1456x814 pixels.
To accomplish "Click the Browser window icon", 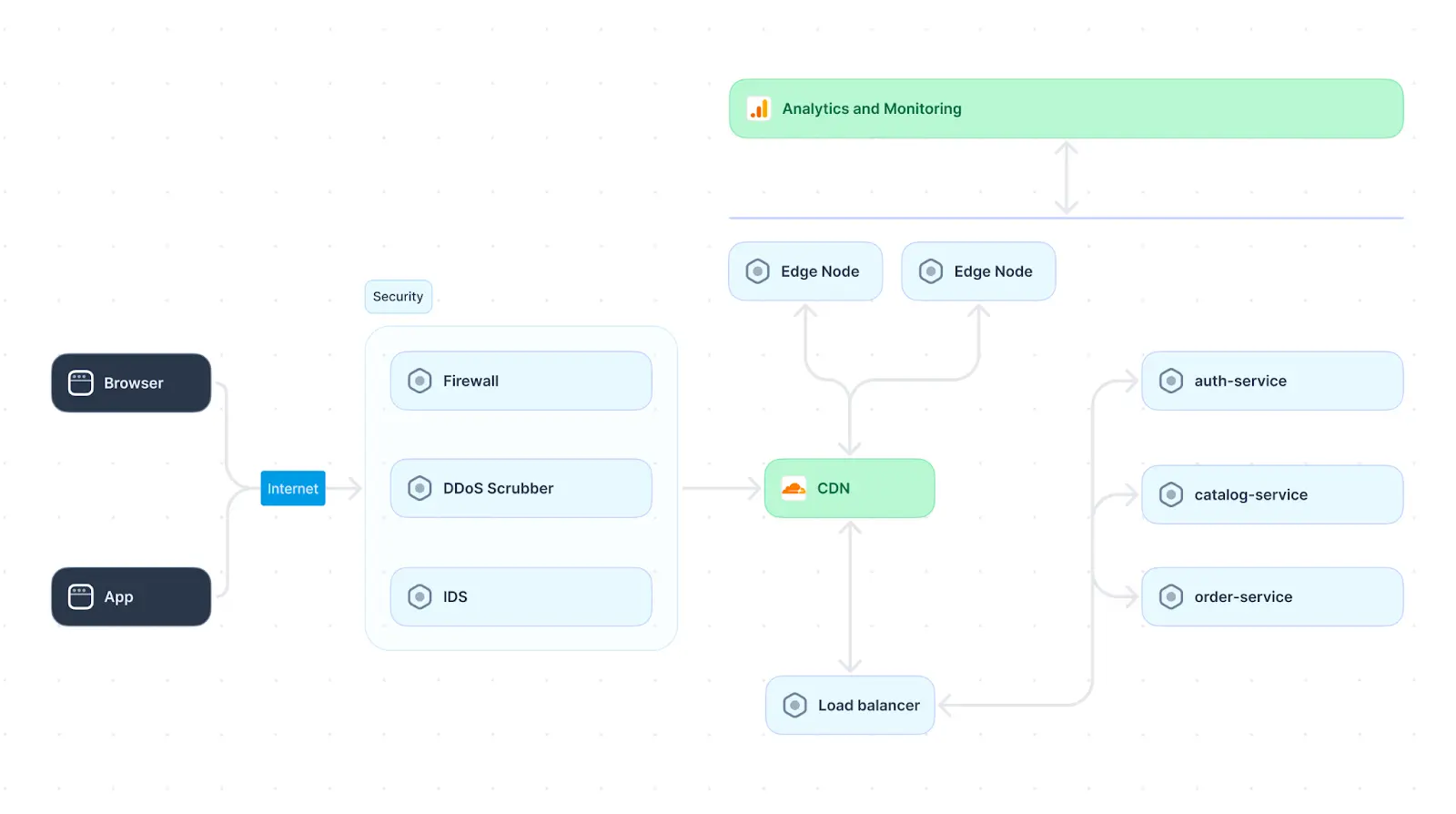I will click(81, 383).
